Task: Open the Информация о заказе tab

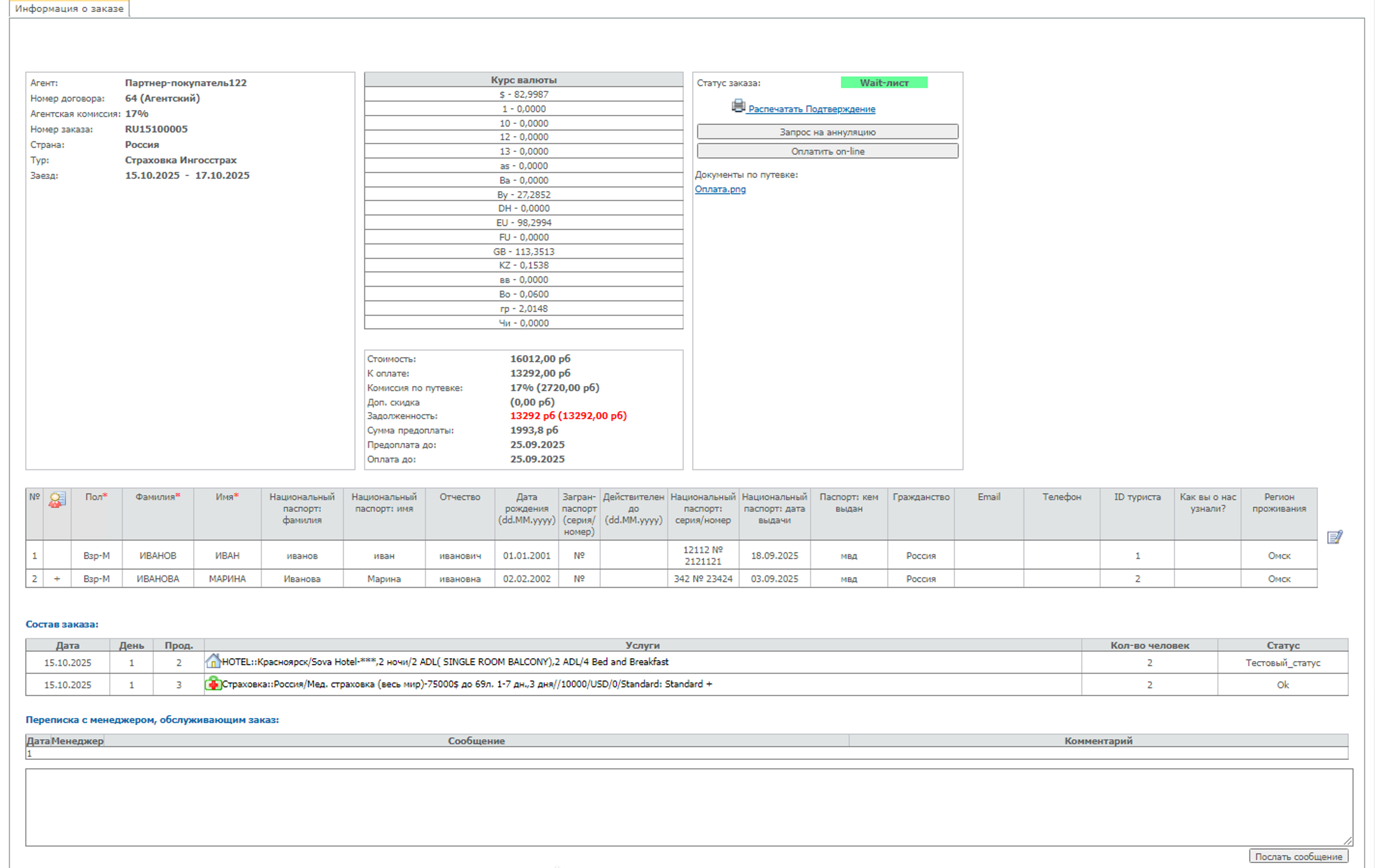Action: 69,9
